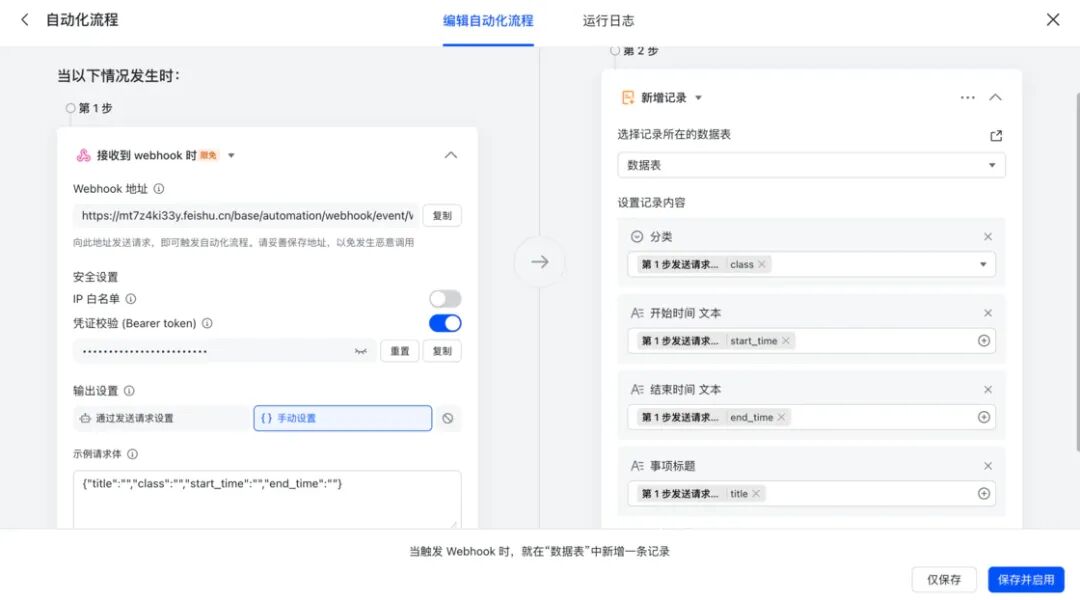1080x600 pixels.
Task: Remove the 开始时间 文本 field
Action: (988, 313)
